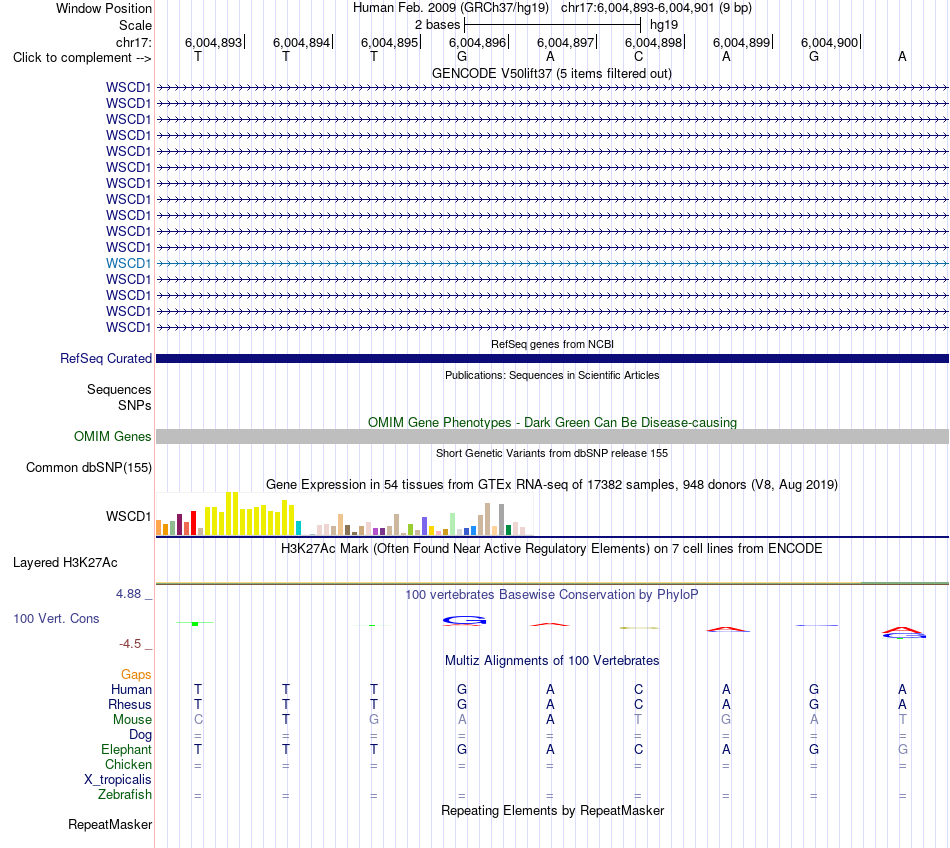
Task: Click the WSCD1 label beside the GTEx chart
Action: [x=128, y=517]
